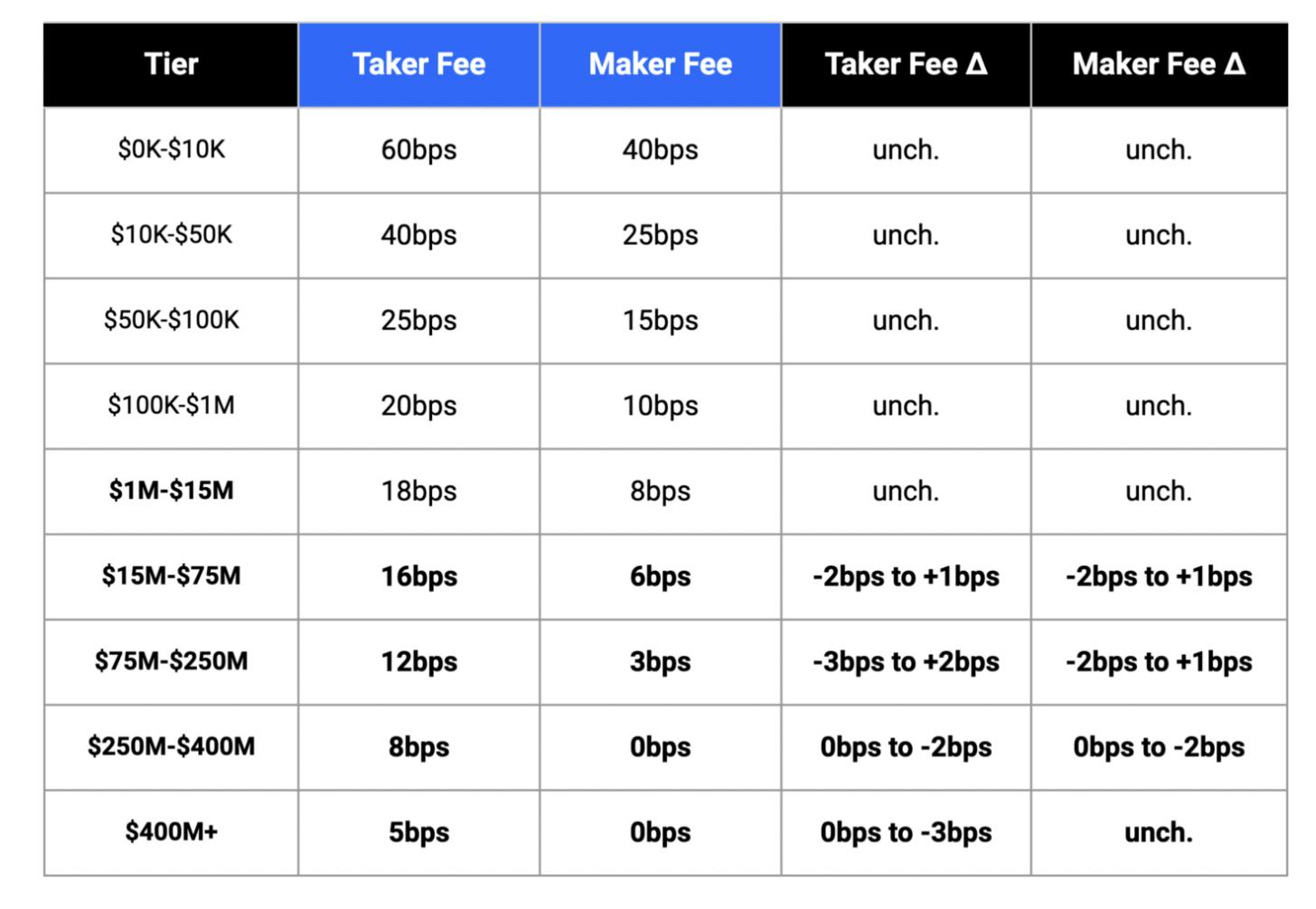1316x909 pixels.
Task: Click the $75M-$250M tier cell
Action: pyautogui.click(x=171, y=661)
